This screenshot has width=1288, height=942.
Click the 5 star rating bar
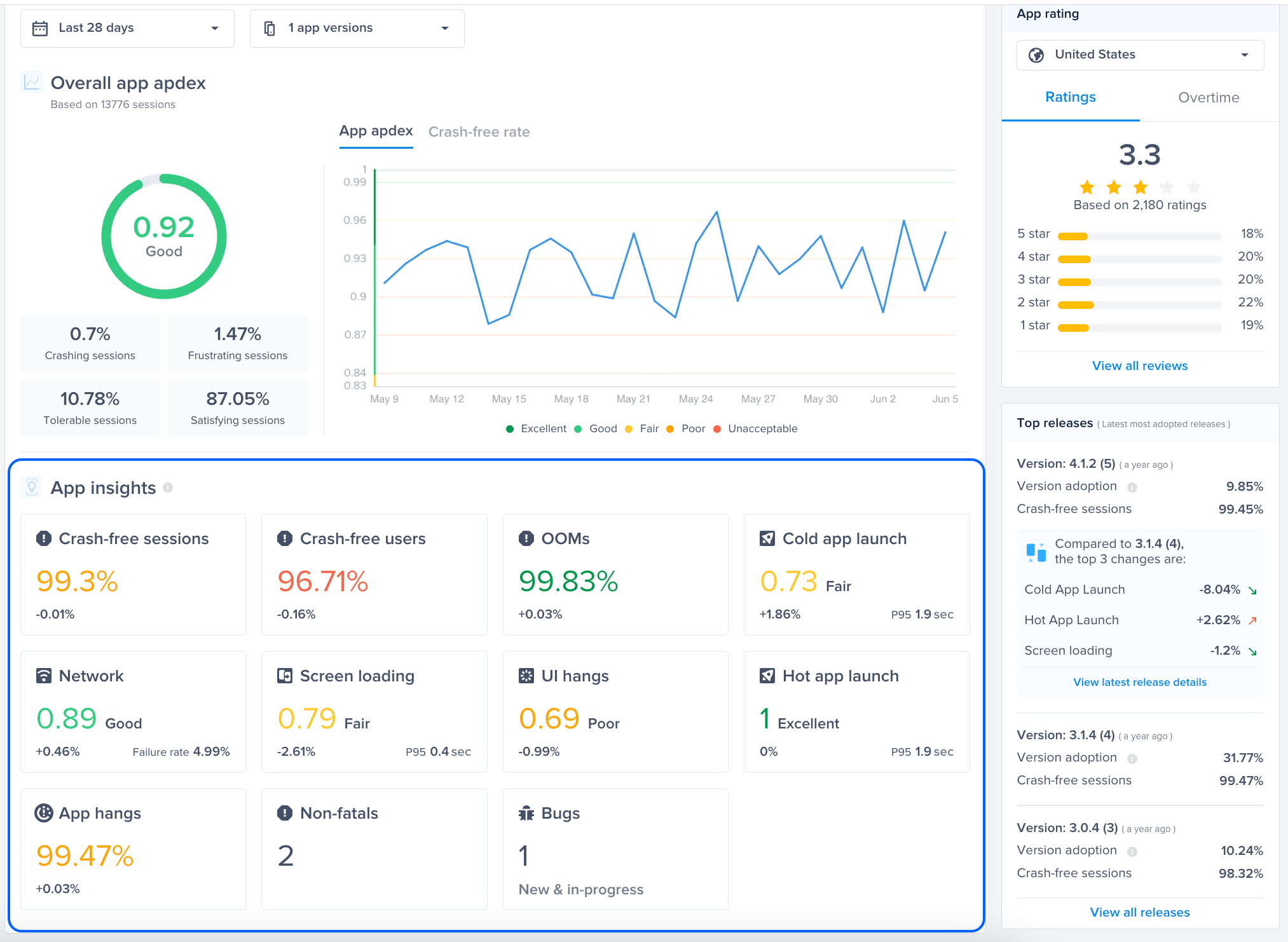[x=1139, y=236]
